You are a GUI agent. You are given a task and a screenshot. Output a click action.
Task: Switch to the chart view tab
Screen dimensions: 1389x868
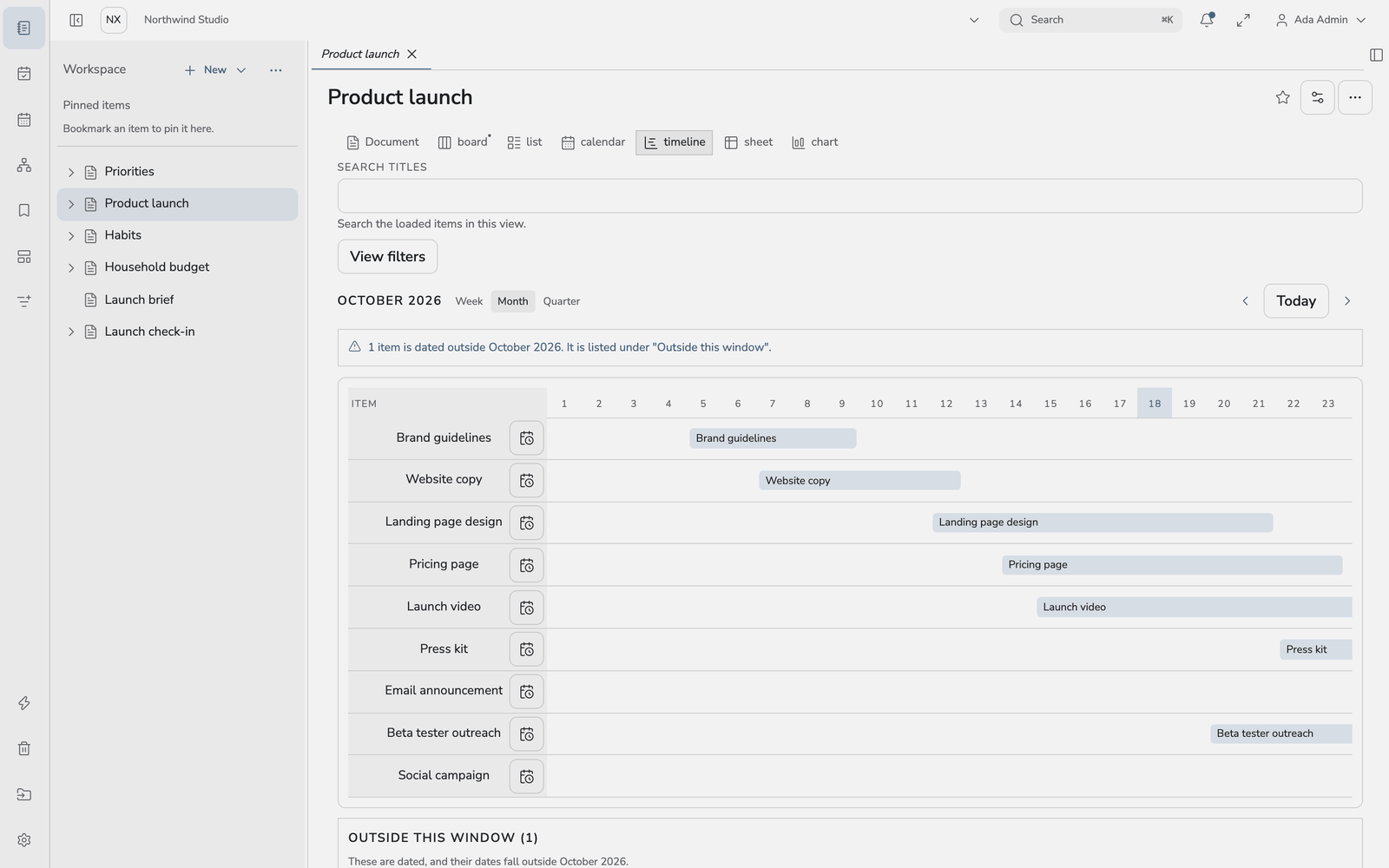coord(814,142)
